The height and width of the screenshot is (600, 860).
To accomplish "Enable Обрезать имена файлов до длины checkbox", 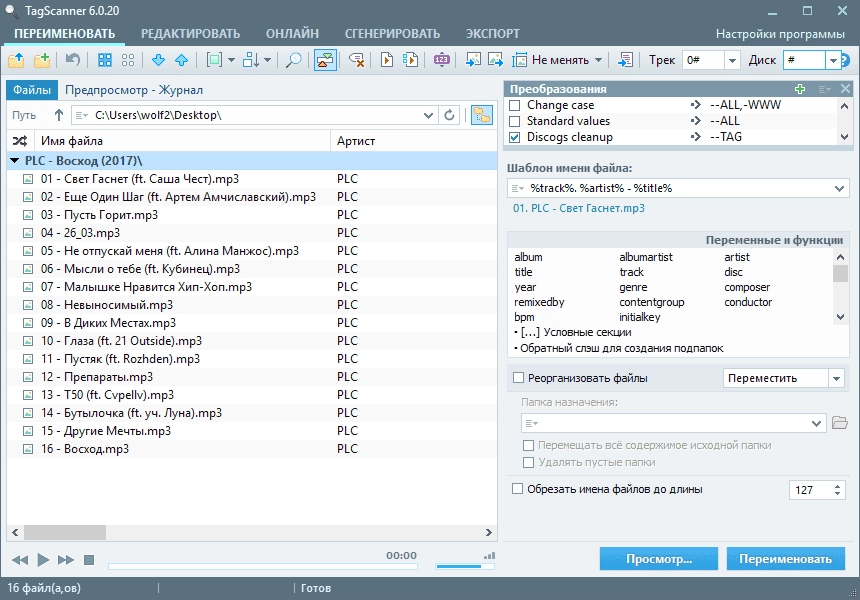I will point(517,489).
